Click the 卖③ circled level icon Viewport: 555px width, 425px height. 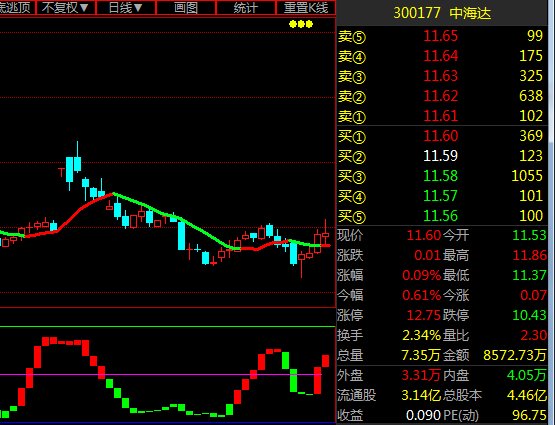click(x=360, y=77)
